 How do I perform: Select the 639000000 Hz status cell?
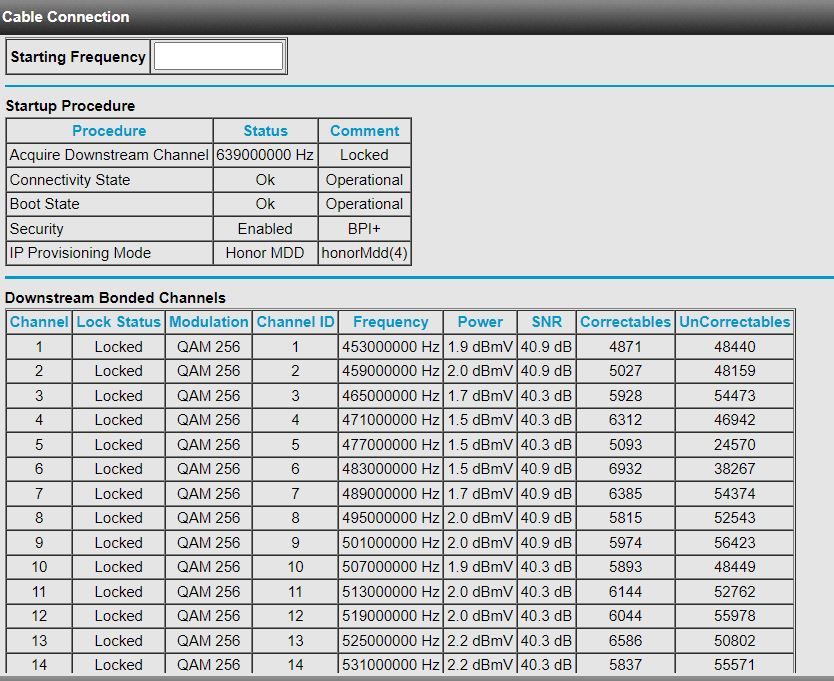[x=265, y=155]
